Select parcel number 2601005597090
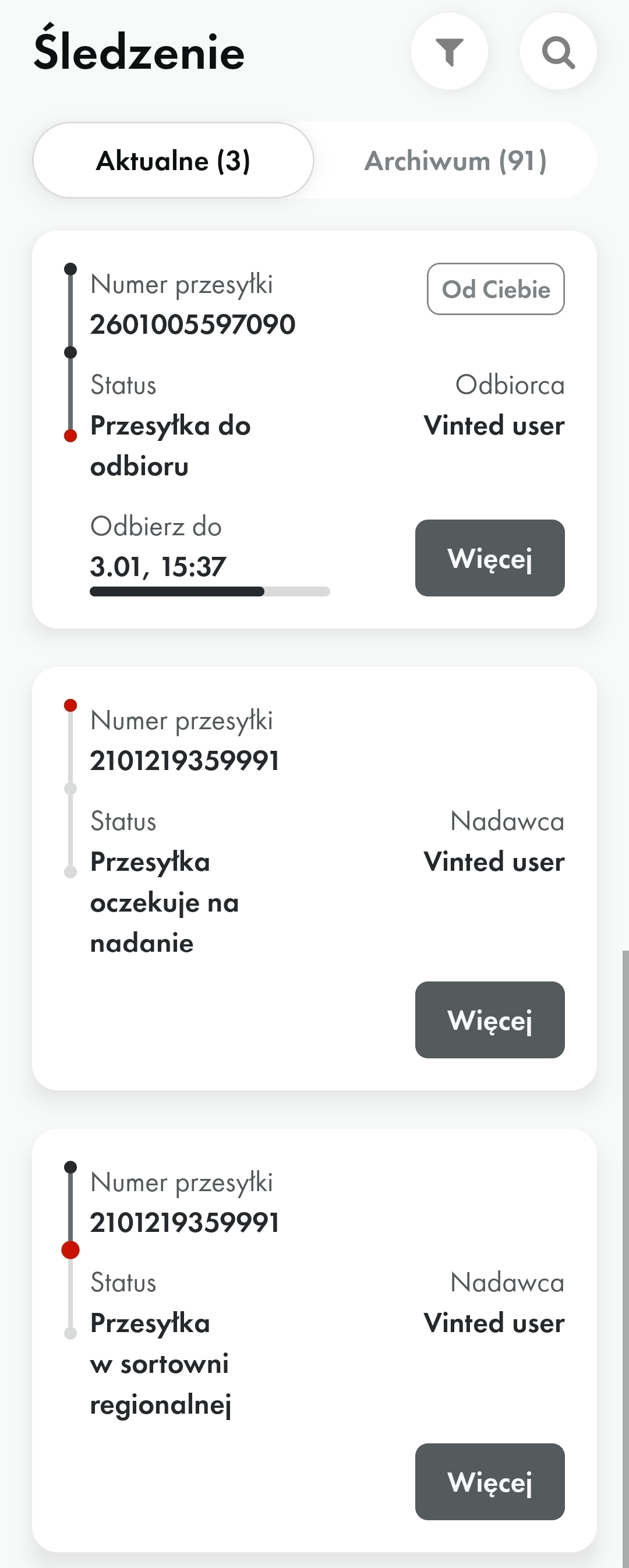Screen dimensions: 629x1568 [x=192, y=324]
